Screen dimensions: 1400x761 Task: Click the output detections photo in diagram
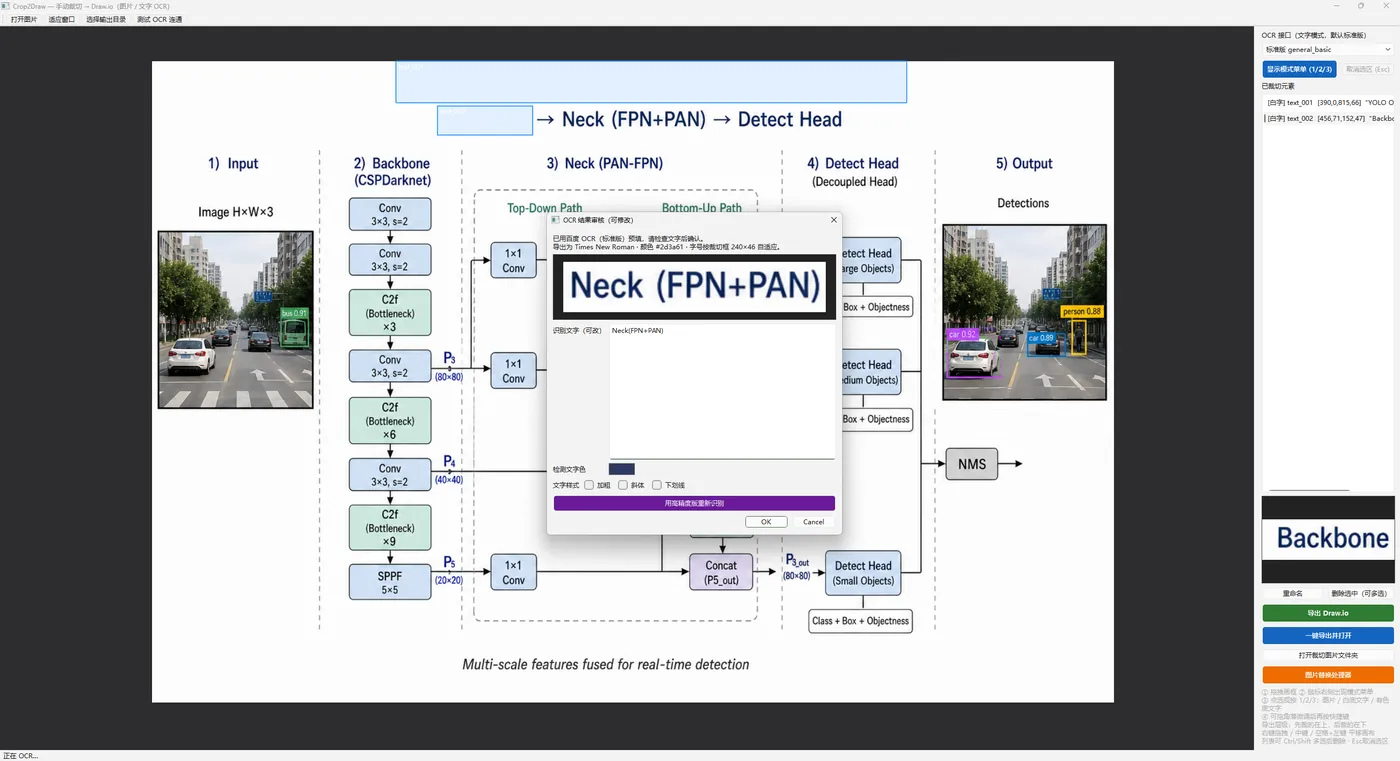[1025, 312]
